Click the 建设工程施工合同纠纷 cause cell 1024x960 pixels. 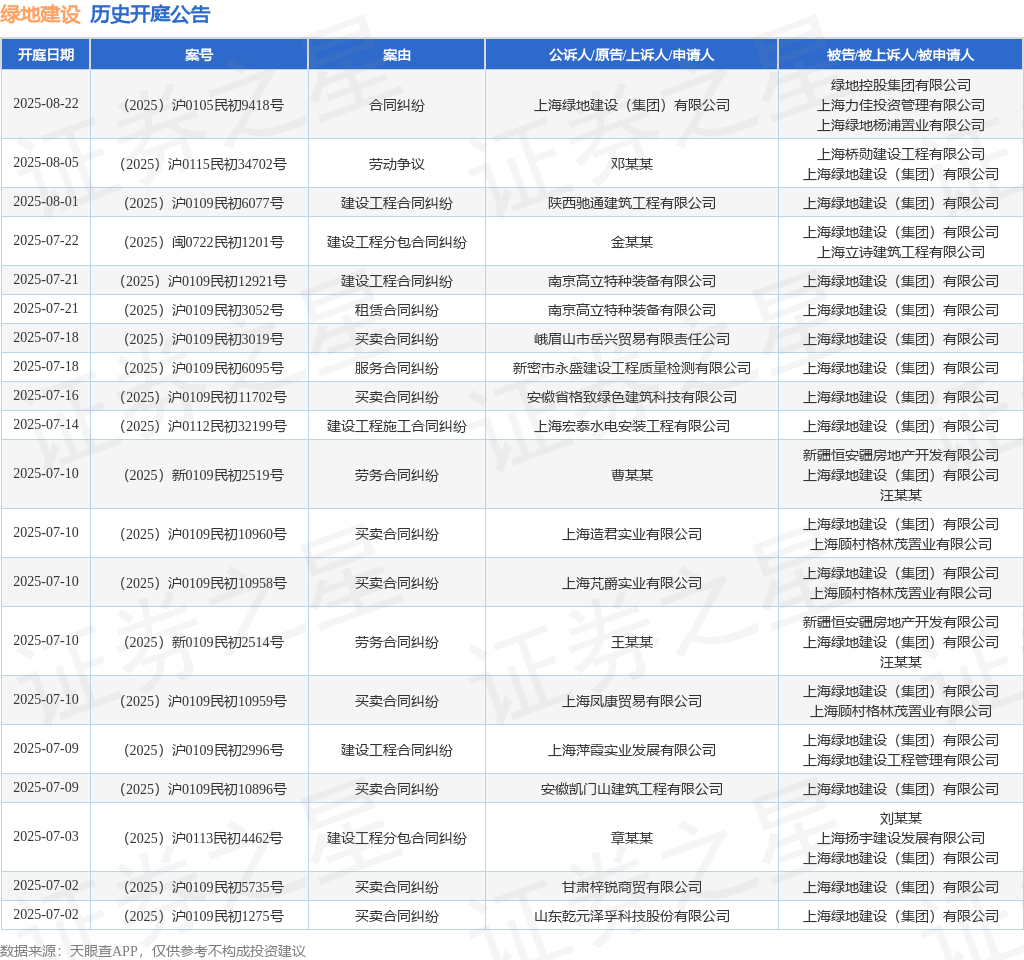[396, 426]
